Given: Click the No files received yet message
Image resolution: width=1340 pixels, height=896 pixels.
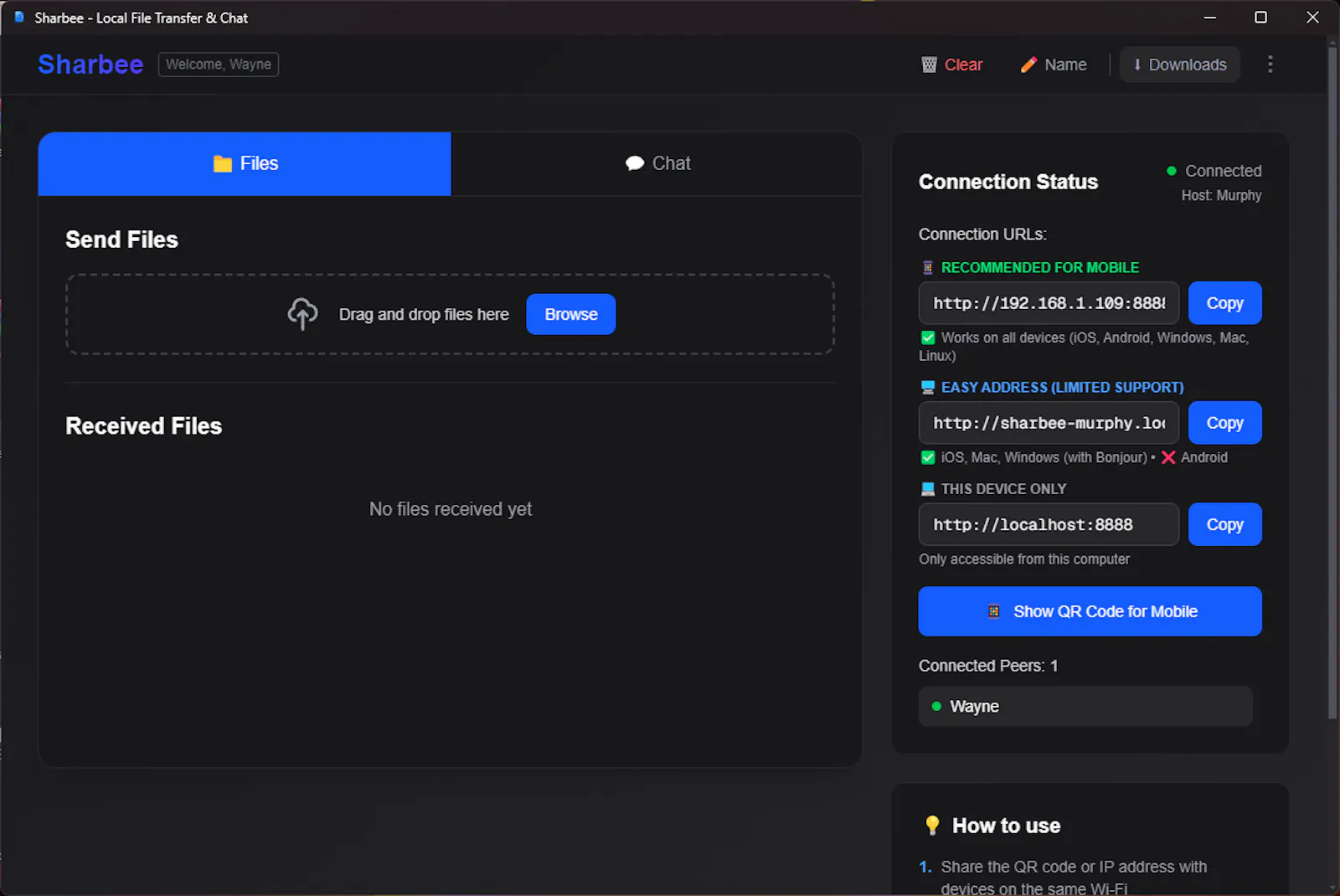Looking at the screenshot, I should click(x=451, y=509).
